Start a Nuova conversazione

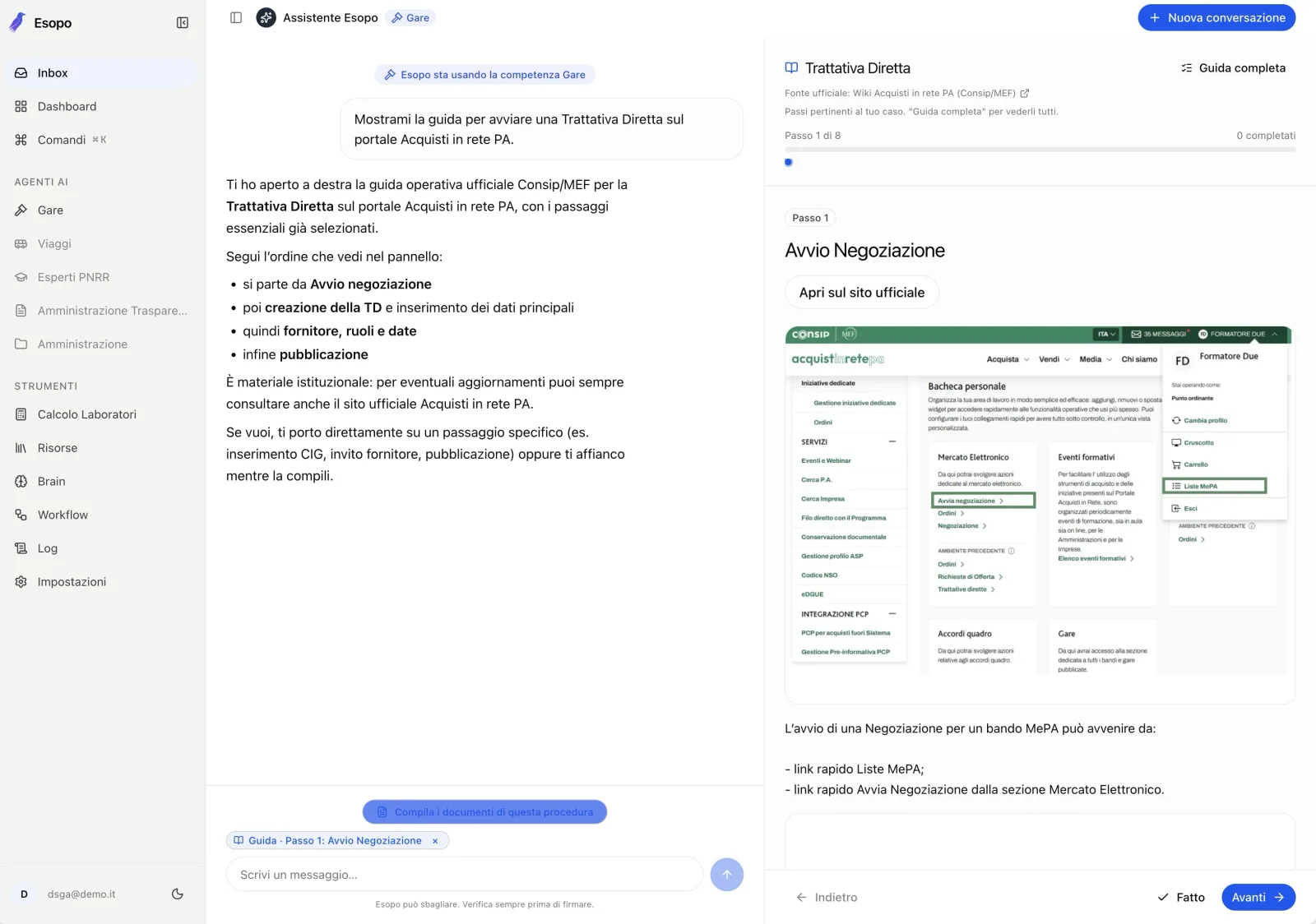[x=1216, y=18]
